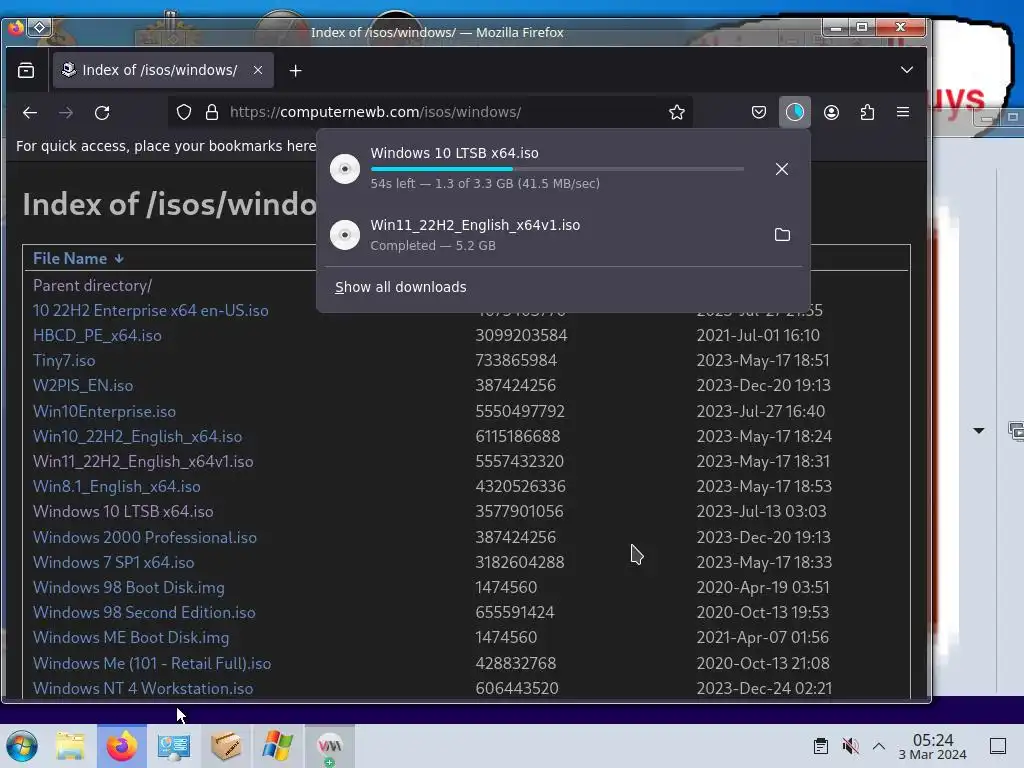Close the Index of /isos/windows/ tab

[x=258, y=70]
